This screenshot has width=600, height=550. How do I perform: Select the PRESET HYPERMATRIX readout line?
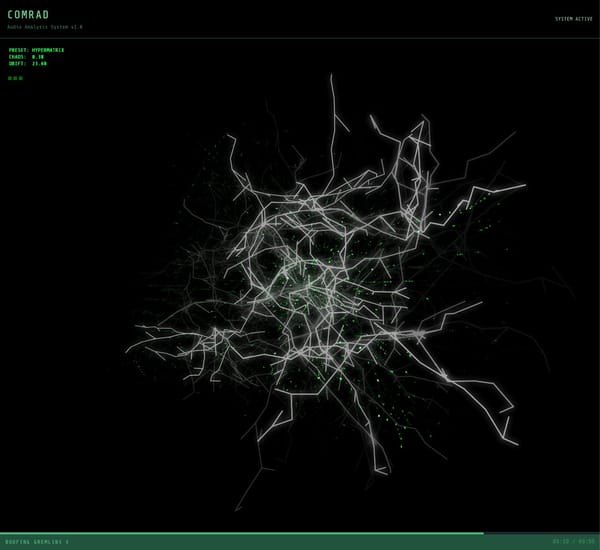[x=36, y=50]
